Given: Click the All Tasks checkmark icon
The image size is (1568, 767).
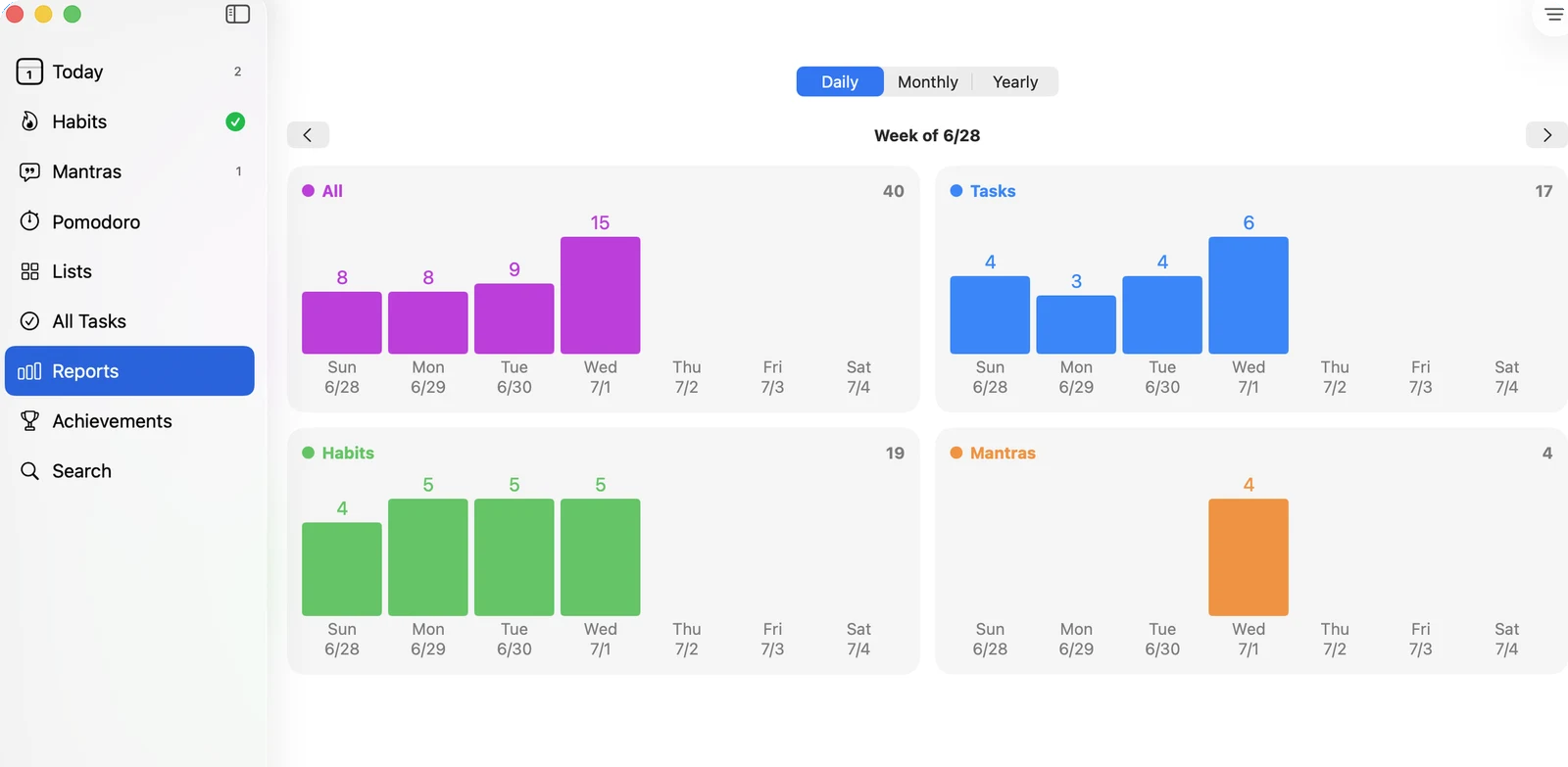Looking at the screenshot, I should 29,321.
